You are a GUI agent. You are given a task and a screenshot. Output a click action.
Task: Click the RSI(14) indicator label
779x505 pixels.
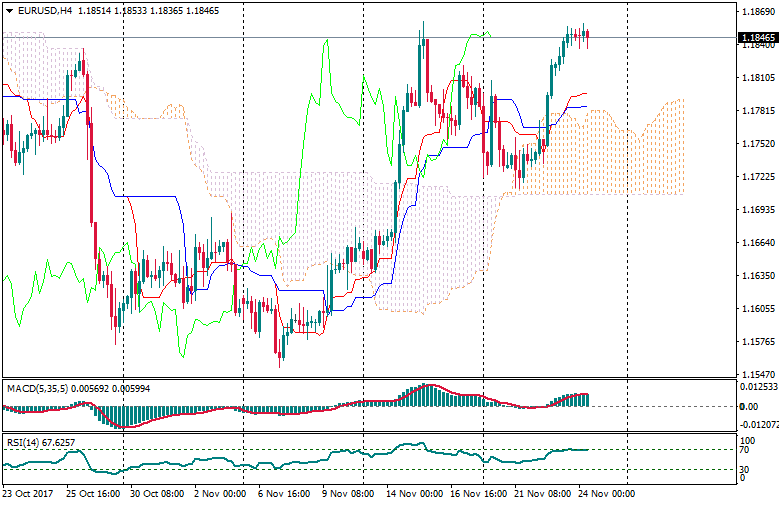23,442
